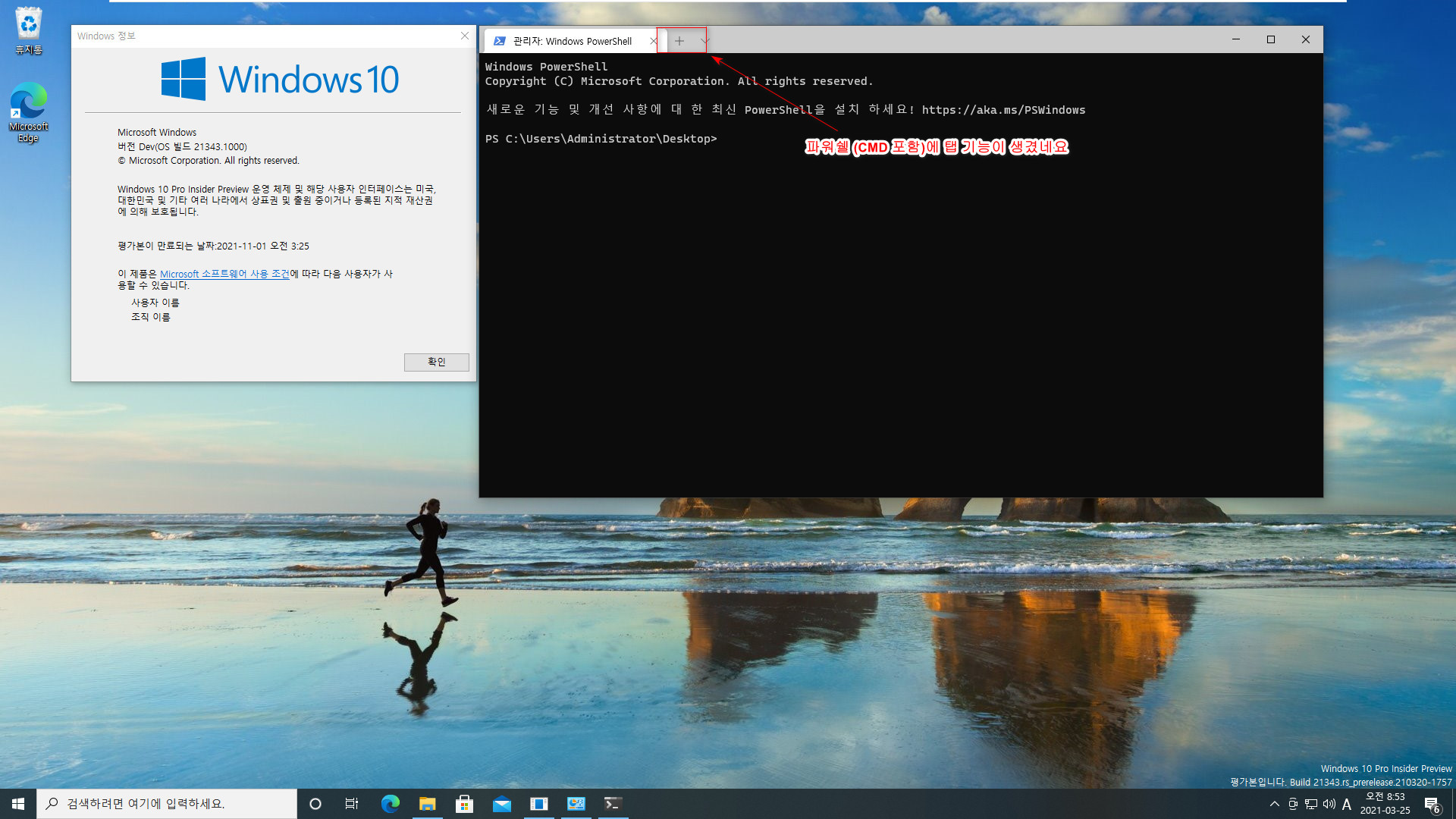Open Task View on the taskbar
Viewport: 1456px width, 819px height.
(x=352, y=804)
